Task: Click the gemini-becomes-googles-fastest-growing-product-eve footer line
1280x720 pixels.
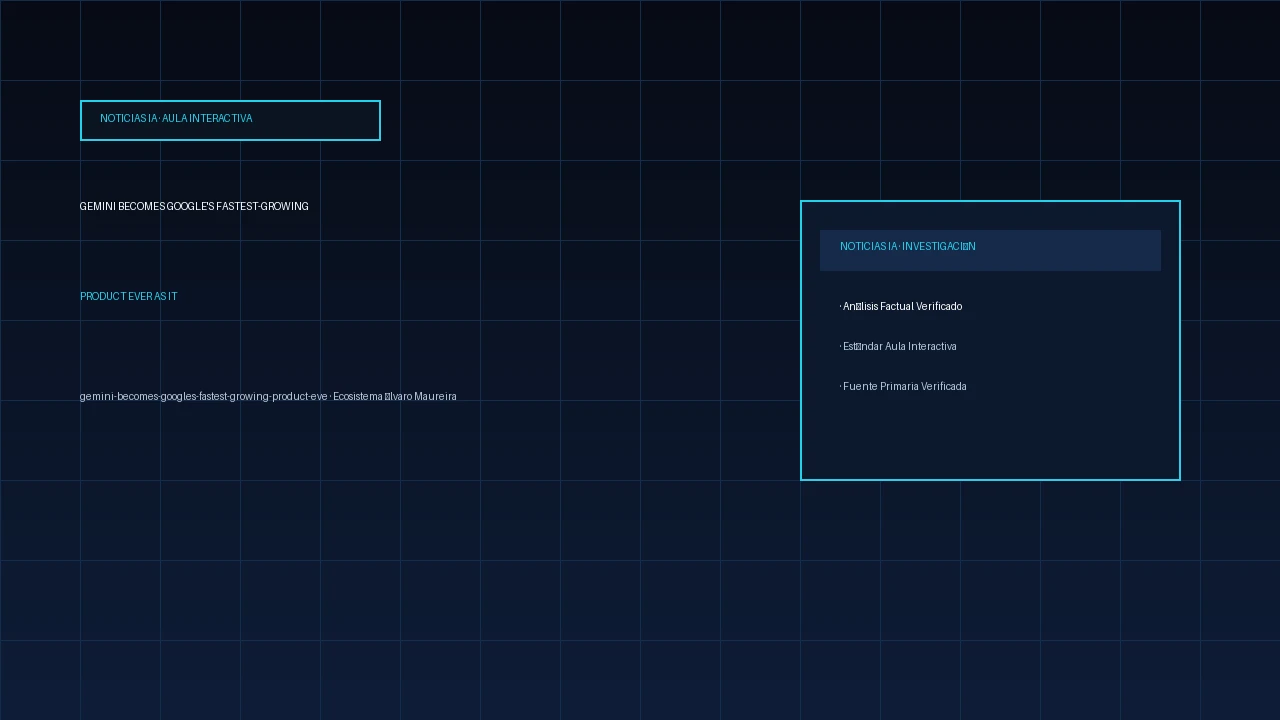Action: 268,396
